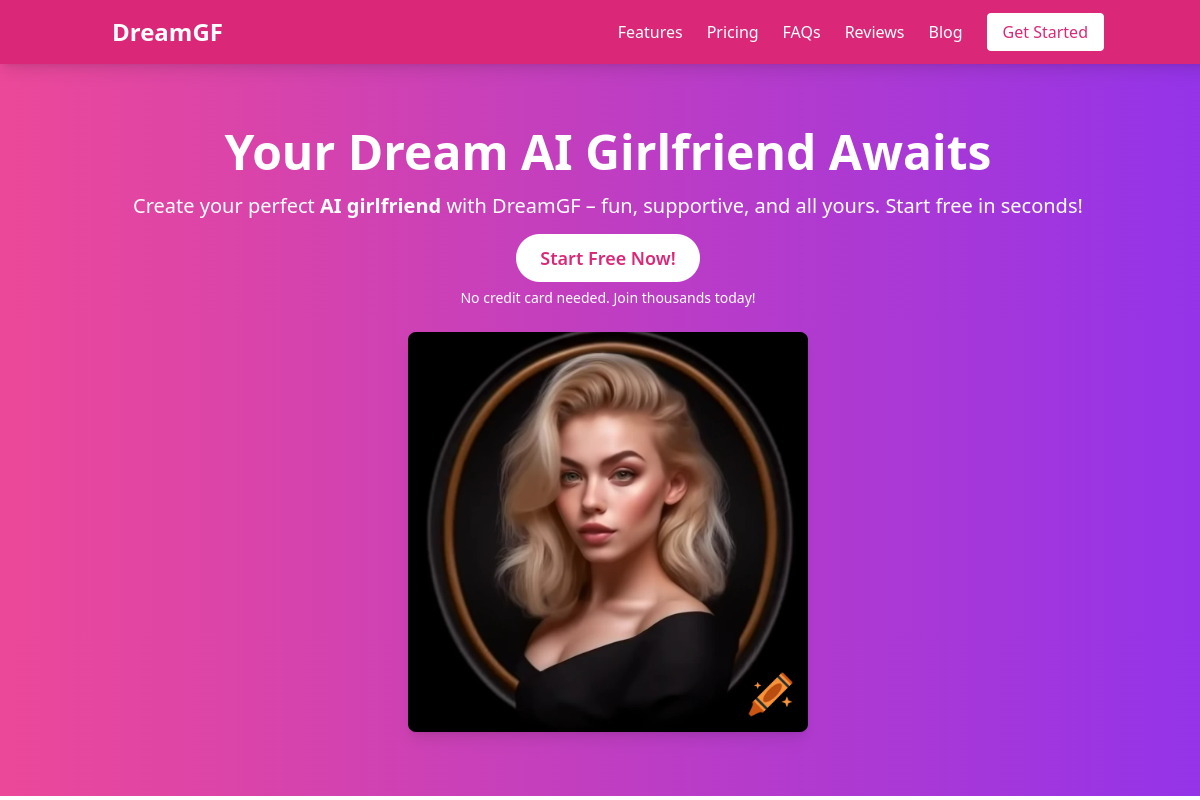Visit the Blog page link
This screenshot has height=800, width=1200.
(x=945, y=32)
